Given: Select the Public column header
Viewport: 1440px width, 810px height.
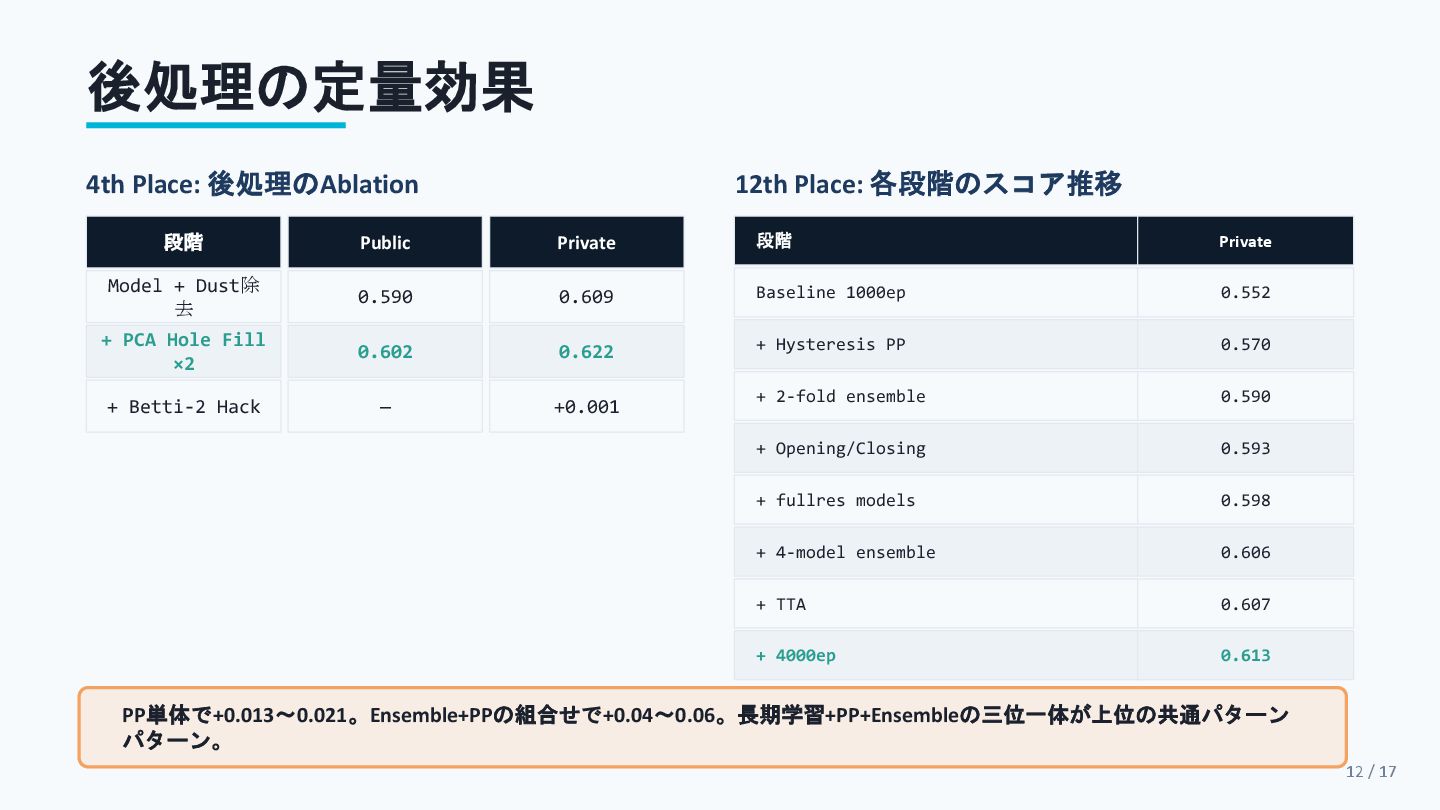Looking at the screenshot, I should pyautogui.click(x=385, y=243).
